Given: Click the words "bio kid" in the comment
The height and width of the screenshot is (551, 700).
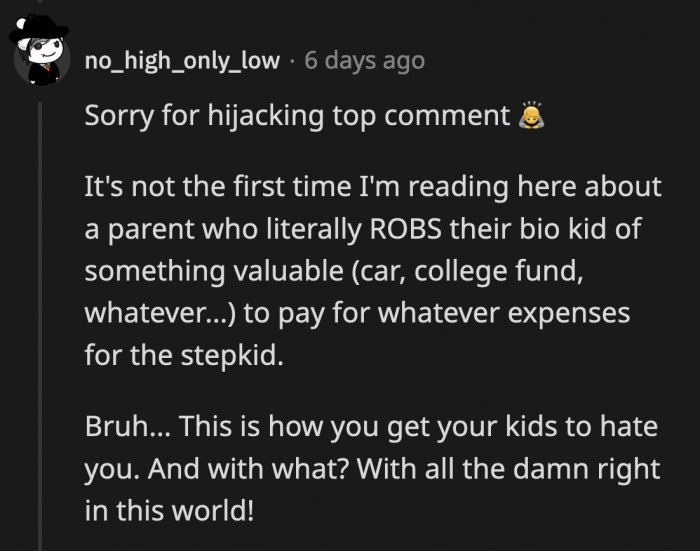Looking at the screenshot, I should pyautogui.click(x=567, y=229).
